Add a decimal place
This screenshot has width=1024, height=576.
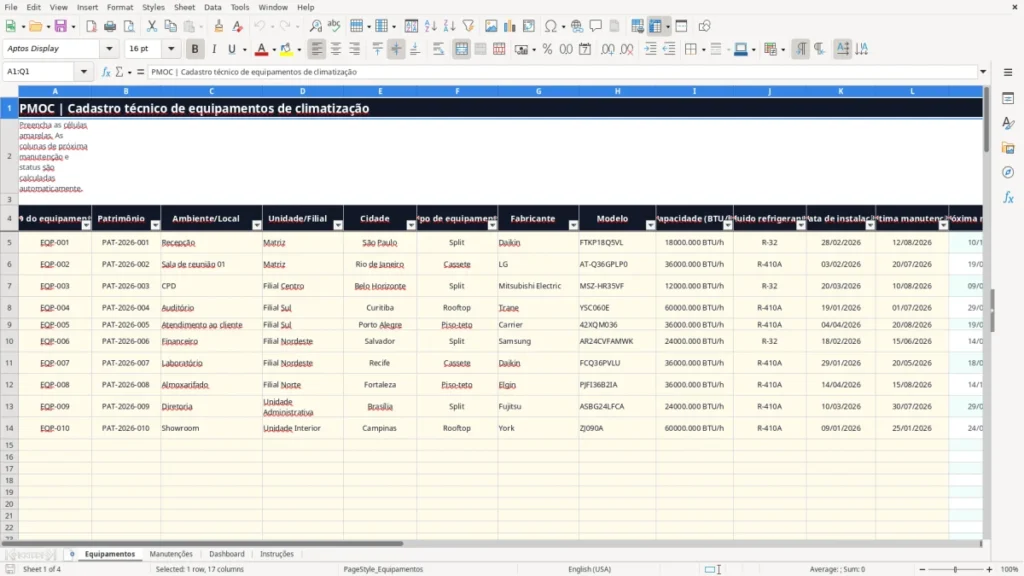coord(608,49)
